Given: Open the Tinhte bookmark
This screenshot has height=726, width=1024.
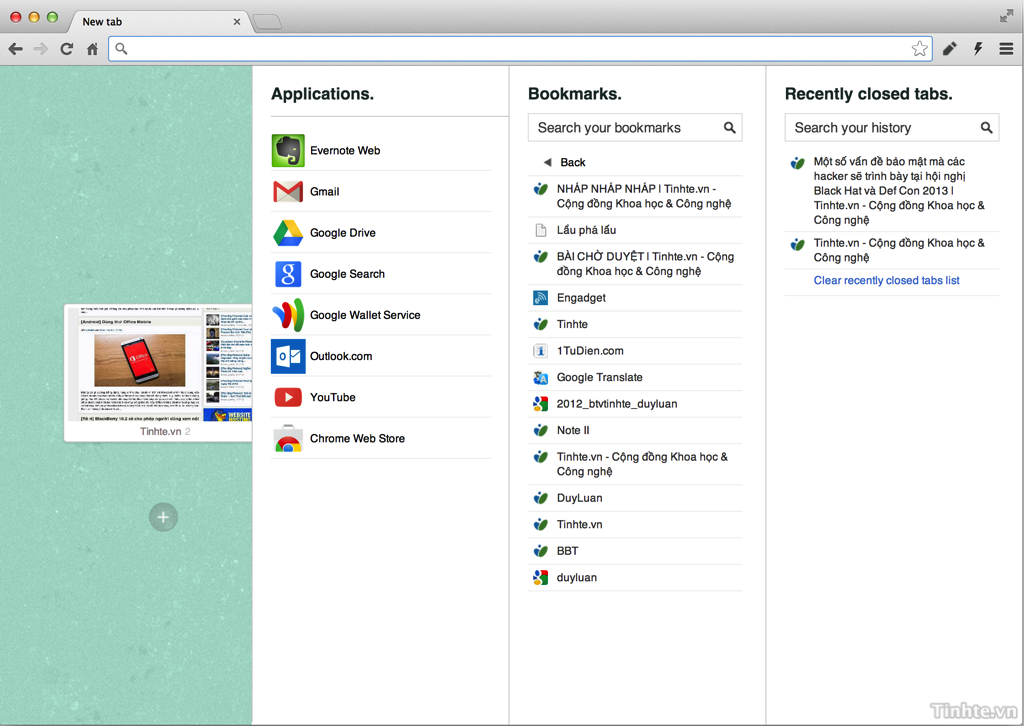Looking at the screenshot, I should coord(635,324).
